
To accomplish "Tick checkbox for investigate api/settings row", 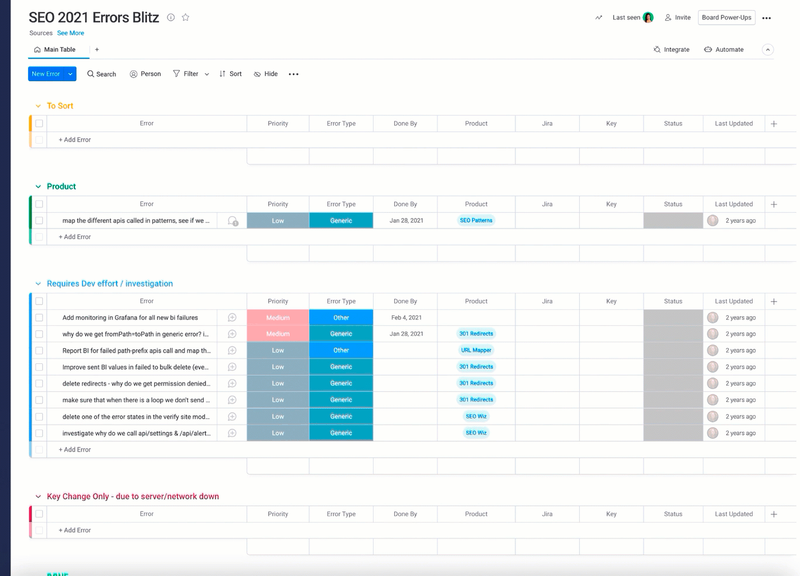I will point(39,433).
